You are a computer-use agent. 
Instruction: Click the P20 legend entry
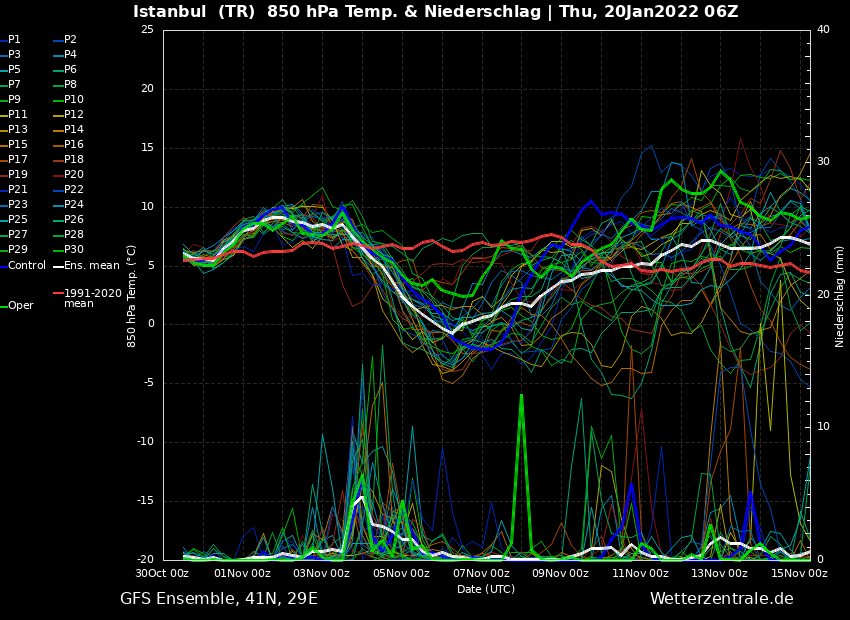(x=69, y=175)
